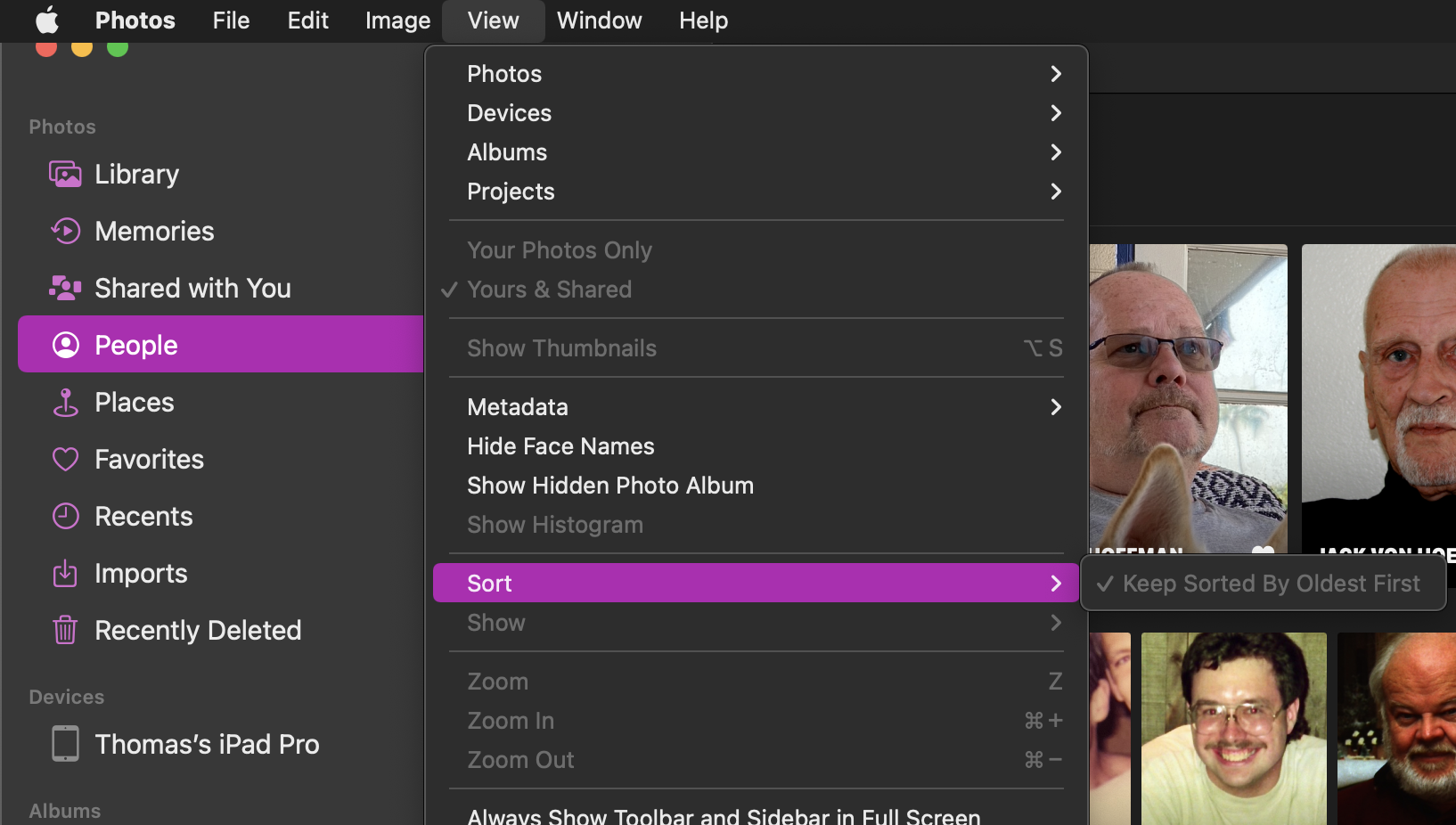Screen dimensions: 1456x825
Task: Click Hide Face Names menu item
Action: 560,446
